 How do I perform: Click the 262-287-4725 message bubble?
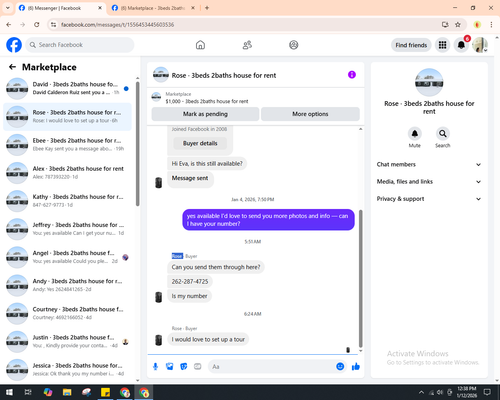click(190, 282)
